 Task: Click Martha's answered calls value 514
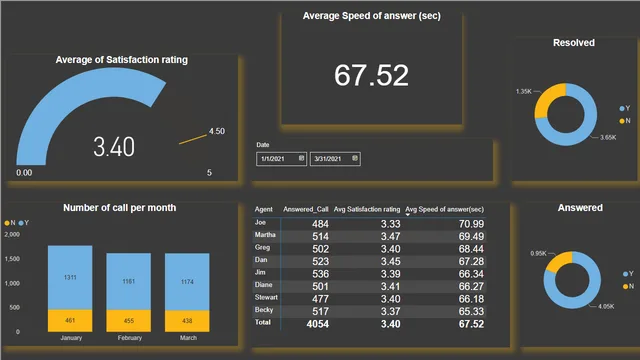pos(320,236)
